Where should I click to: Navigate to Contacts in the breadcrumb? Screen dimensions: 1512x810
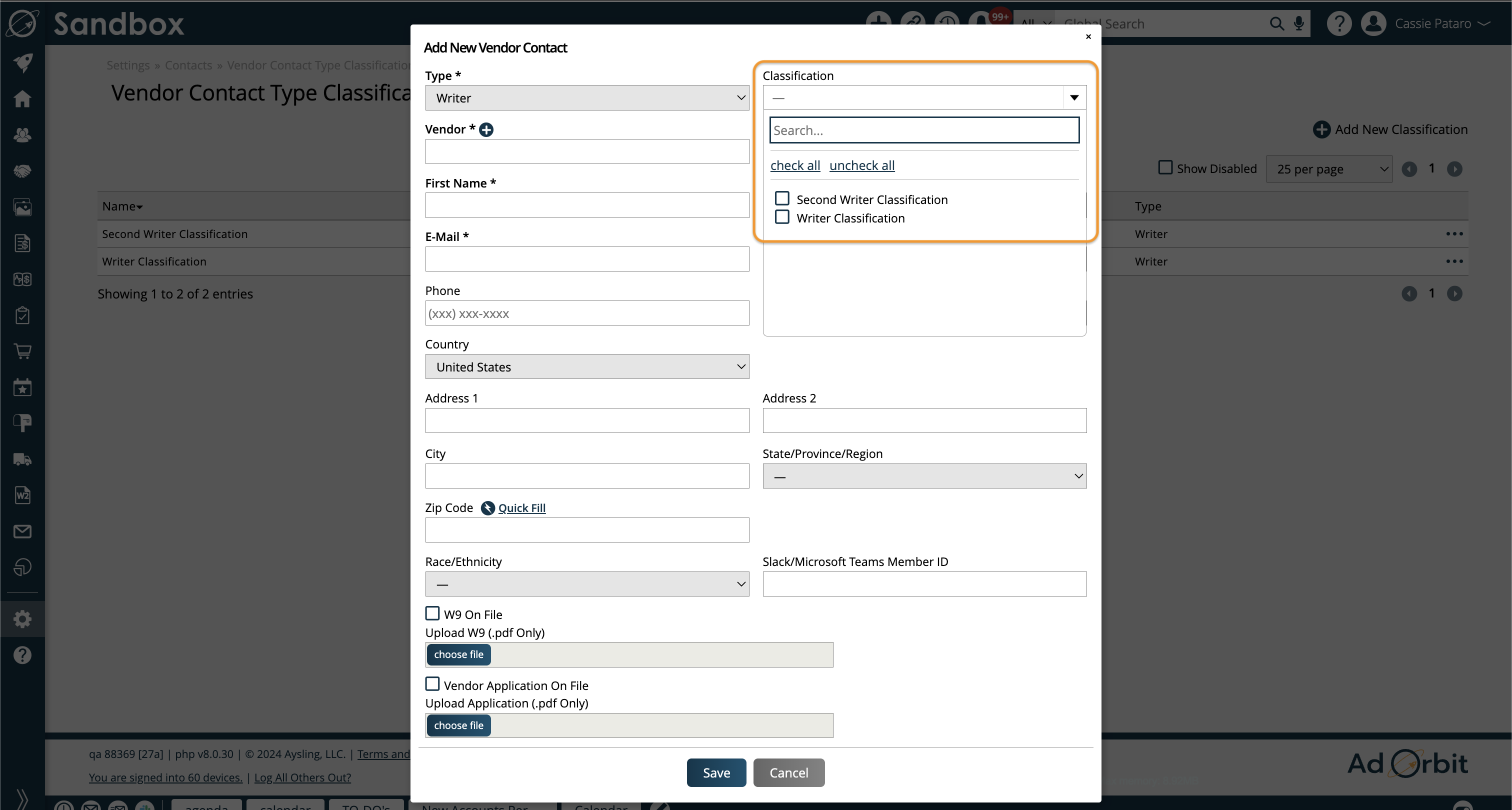click(x=188, y=65)
